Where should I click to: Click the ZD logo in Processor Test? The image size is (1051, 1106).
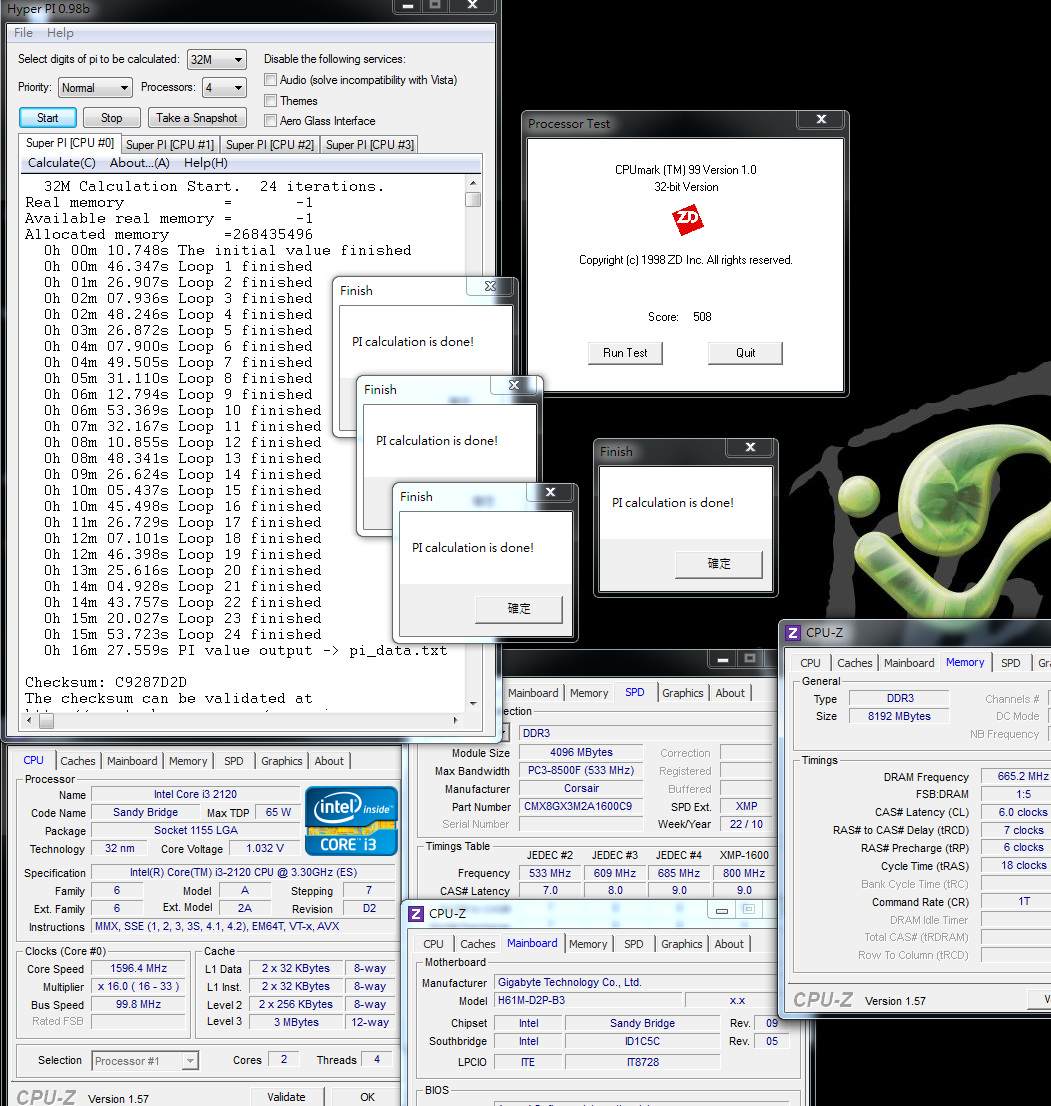687,220
